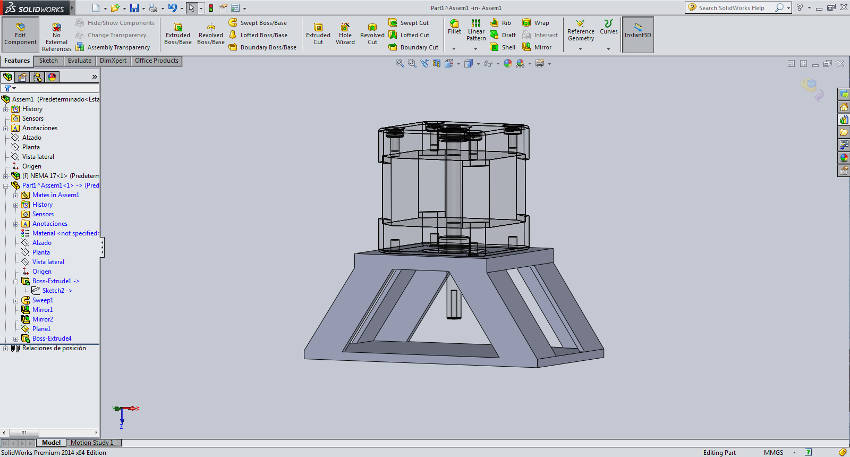Switch to the DimXpert tab
Viewport: 850px width, 457px height.
[x=113, y=61]
